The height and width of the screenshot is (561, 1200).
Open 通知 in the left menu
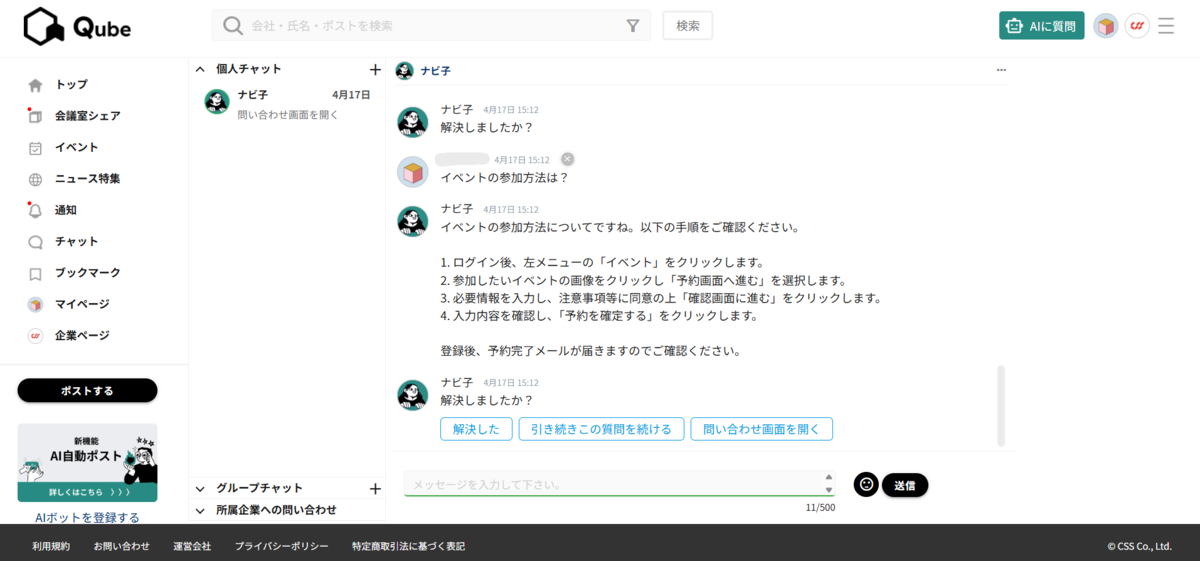pyautogui.click(x=65, y=210)
